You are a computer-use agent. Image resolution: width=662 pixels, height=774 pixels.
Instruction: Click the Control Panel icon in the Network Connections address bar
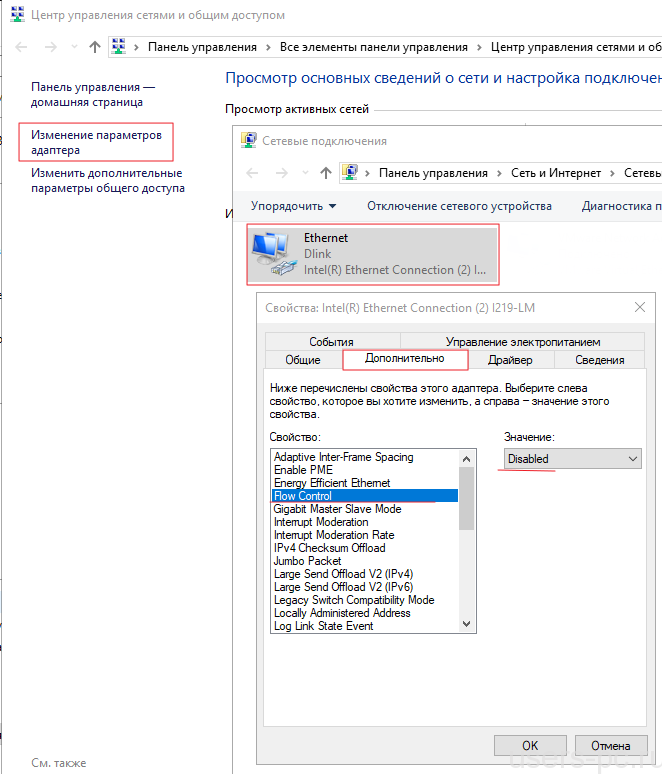351,173
